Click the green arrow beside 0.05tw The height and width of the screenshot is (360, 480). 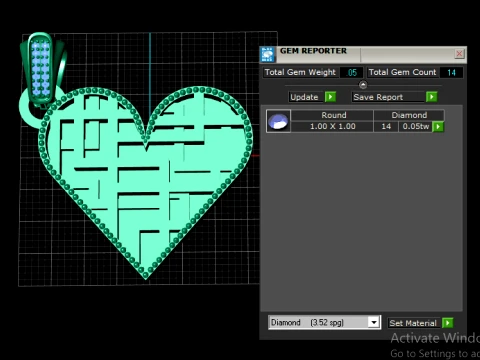point(438,127)
